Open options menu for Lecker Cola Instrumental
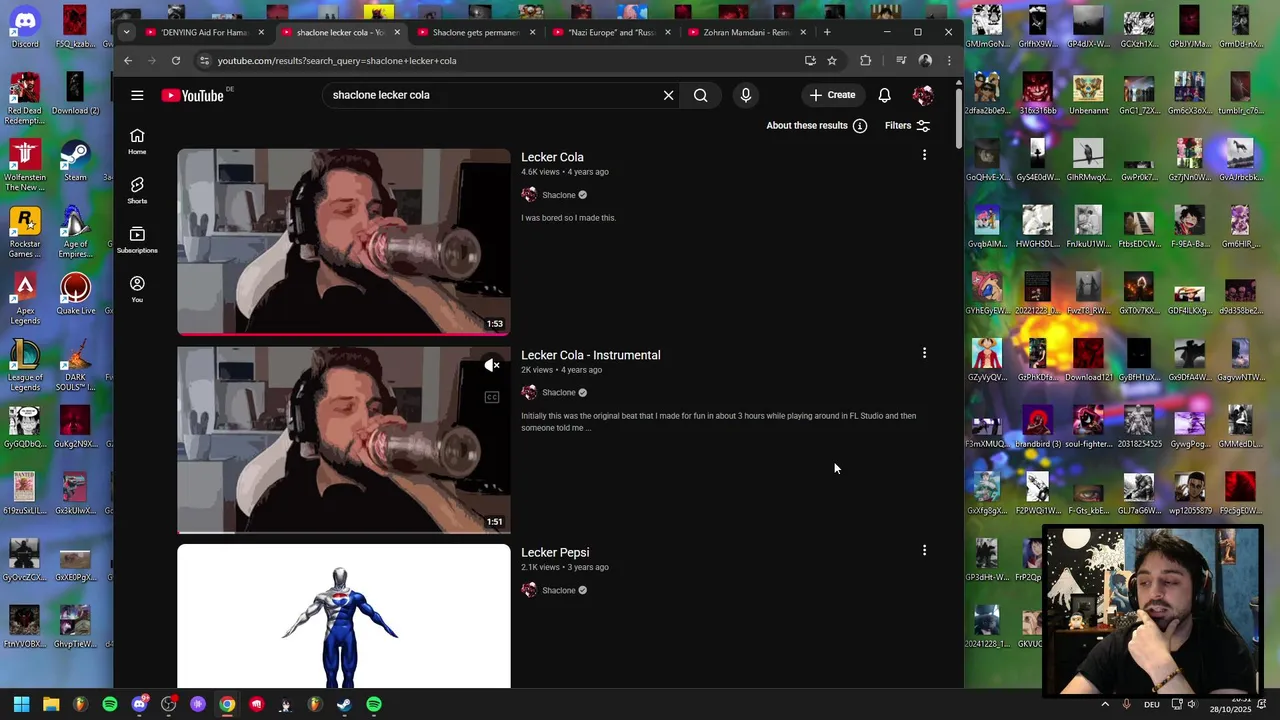1280x720 pixels. coord(924,353)
